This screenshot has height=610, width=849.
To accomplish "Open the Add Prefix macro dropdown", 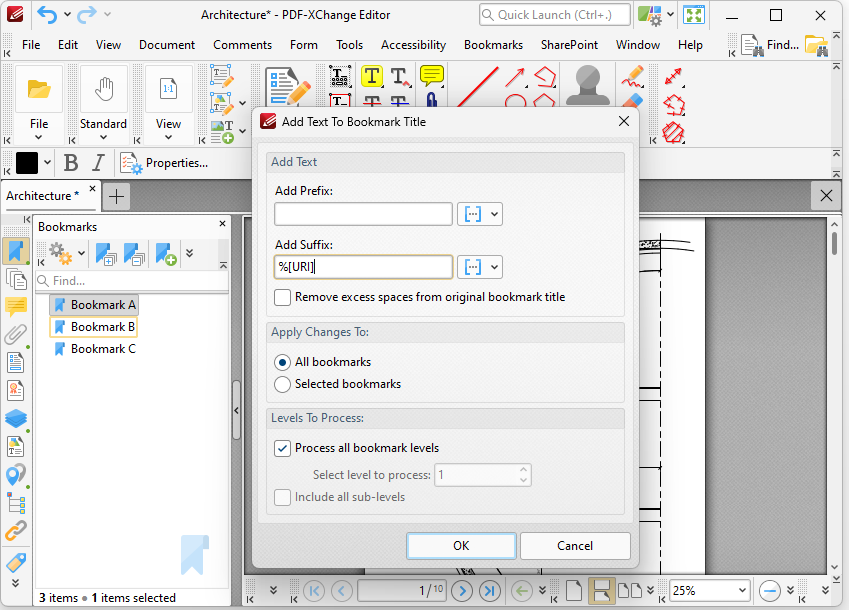I will [x=480, y=214].
